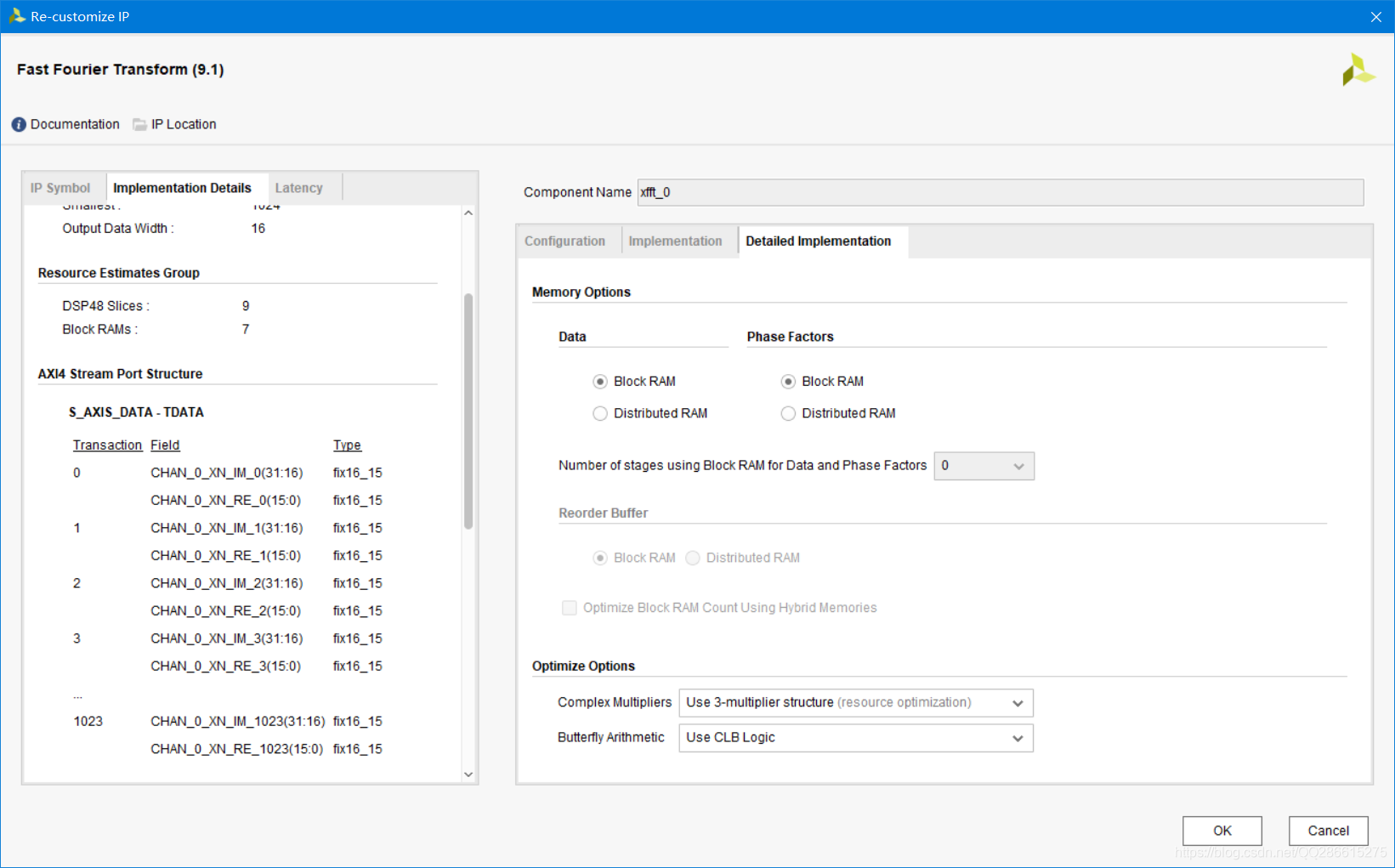Click the IP Location folder icon
The height and width of the screenshot is (868, 1395).
click(x=139, y=124)
